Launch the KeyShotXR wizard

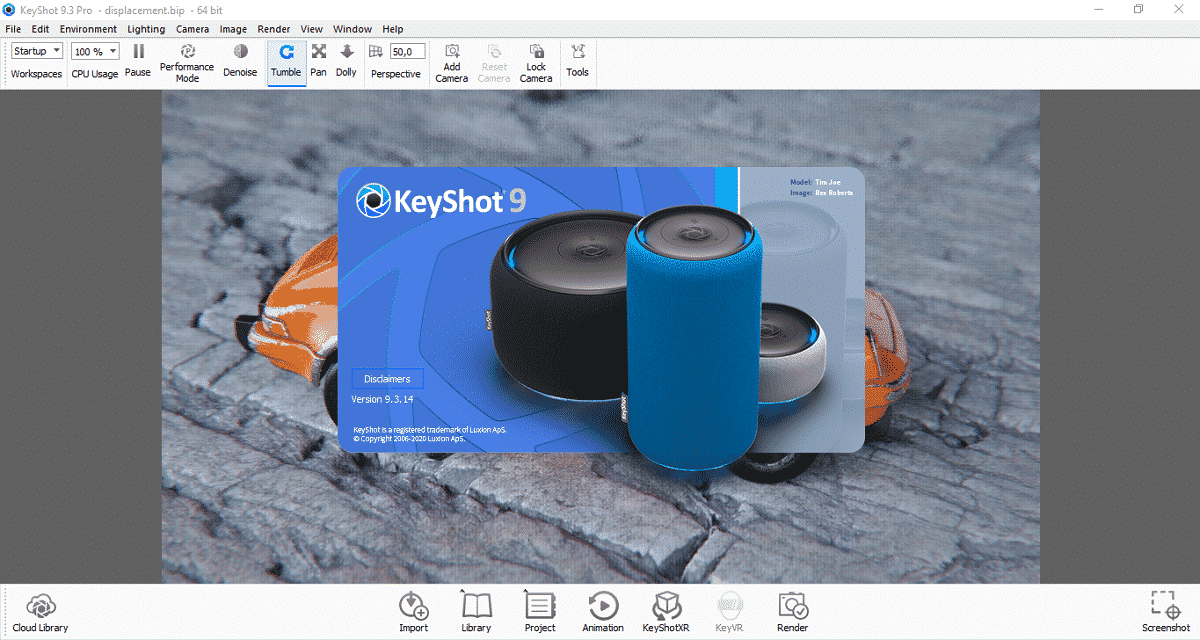[x=666, y=612]
